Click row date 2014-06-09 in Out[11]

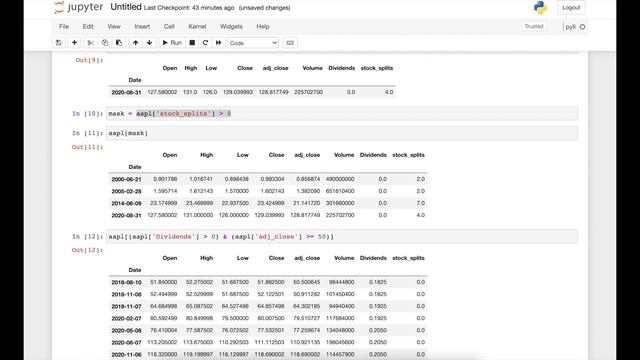[127, 203]
